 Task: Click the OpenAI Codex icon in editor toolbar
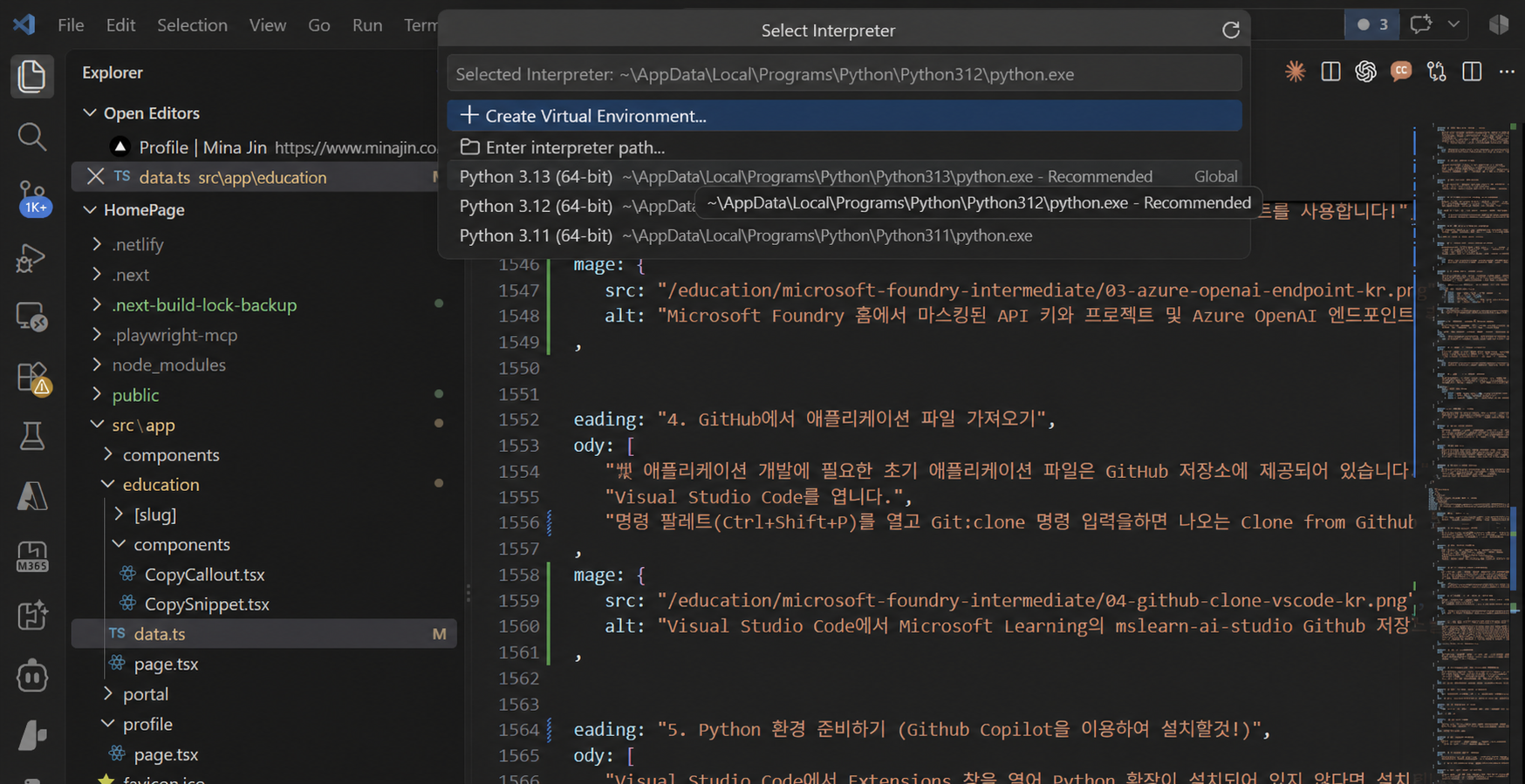click(1365, 72)
